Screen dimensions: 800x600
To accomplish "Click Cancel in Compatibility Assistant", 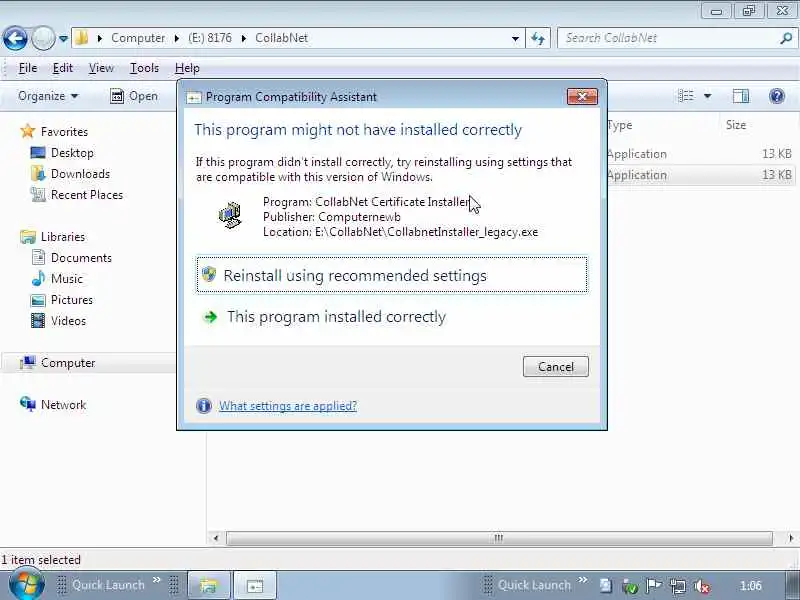I will 556,367.
